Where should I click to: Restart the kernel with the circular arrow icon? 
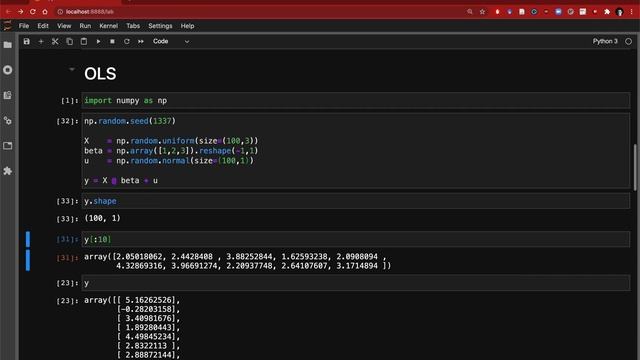[127, 41]
